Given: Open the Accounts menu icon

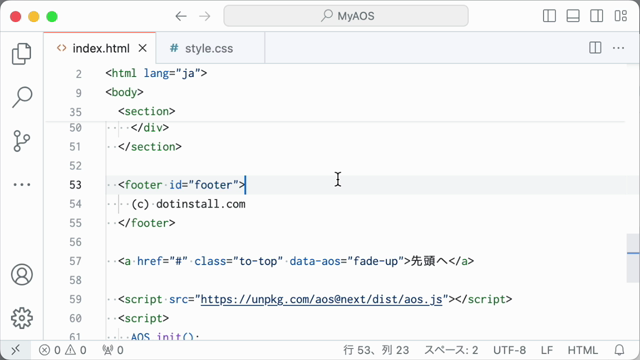Looking at the screenshot, I should (22, 274).
